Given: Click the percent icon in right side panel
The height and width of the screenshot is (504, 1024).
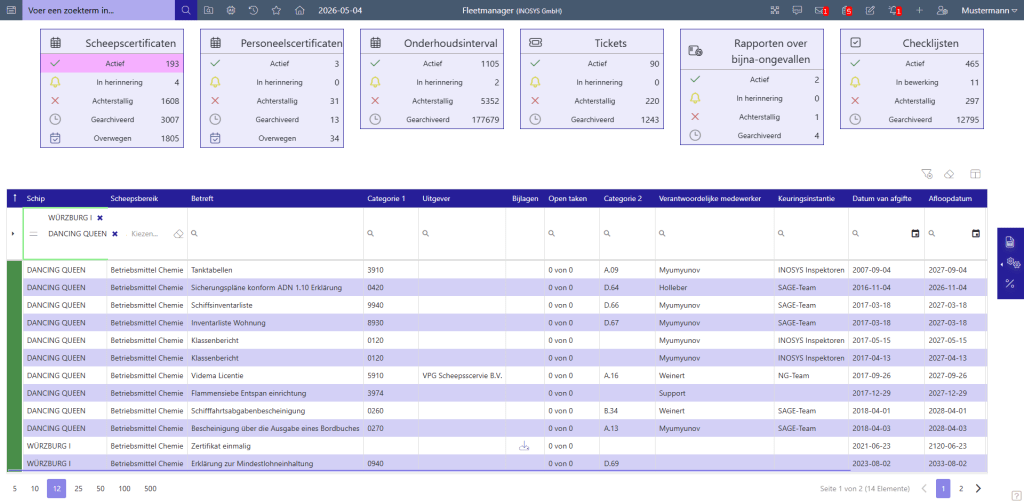Looking at the screenshot, I should point(1010,283).
